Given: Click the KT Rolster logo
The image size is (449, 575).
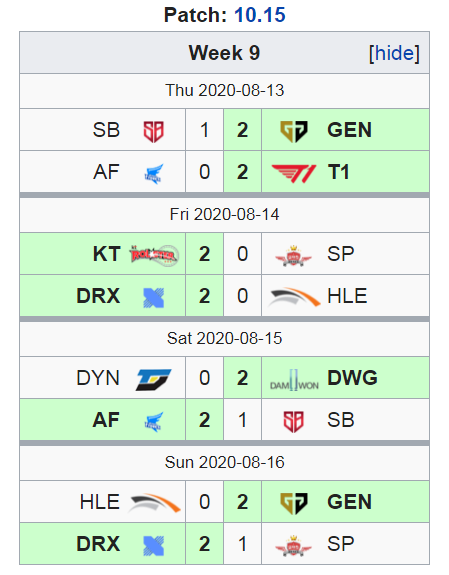Looking at the screenshot, I should pos(154,254).
